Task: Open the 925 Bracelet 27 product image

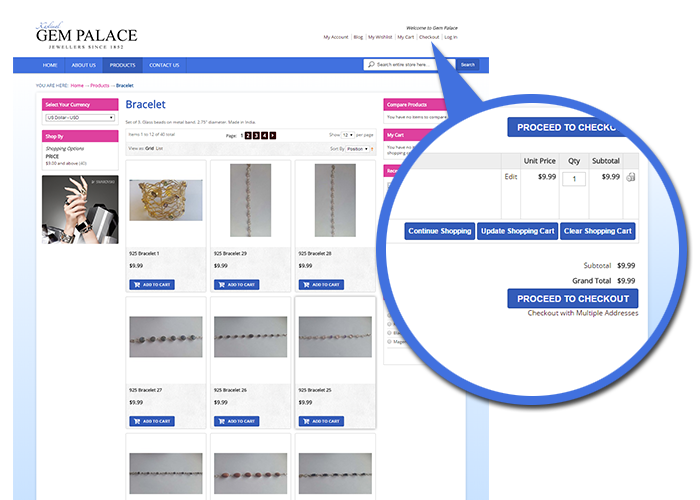Action: 166,337
